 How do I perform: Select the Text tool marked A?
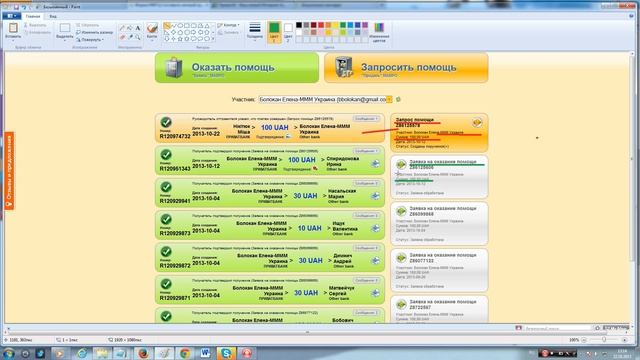click(x=138, y=28)
